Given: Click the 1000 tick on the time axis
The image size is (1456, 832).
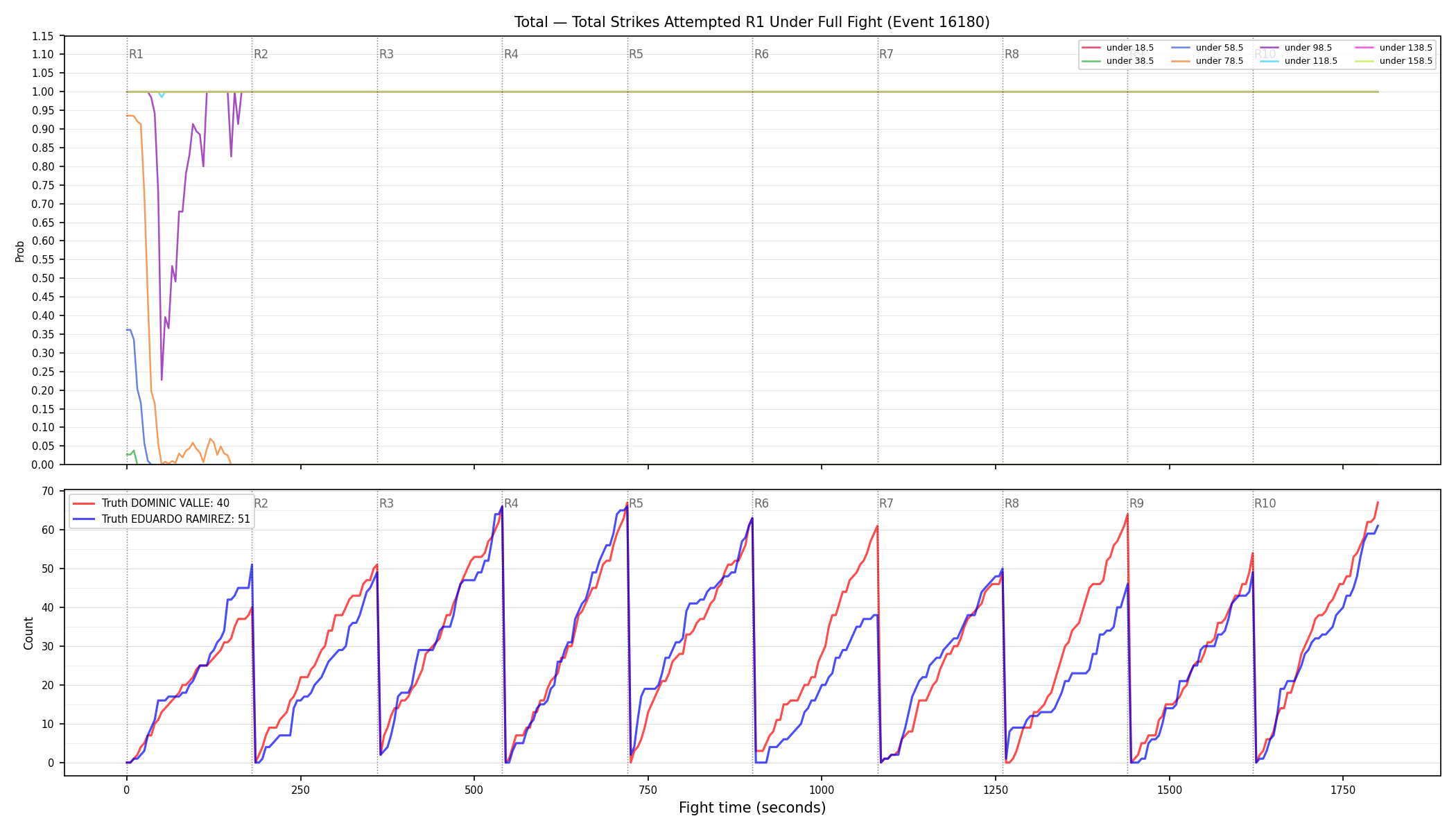Looking at the screenshot, I should pos(822,790).
